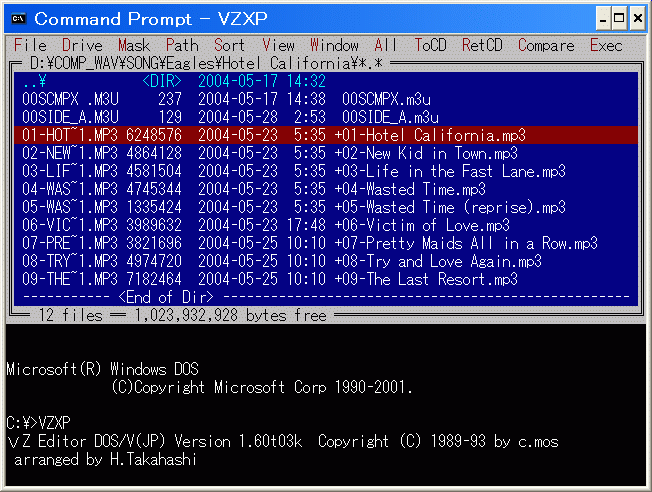Open the Mask menu
Image resolution: width=652 pixels, height=492 pixels.
tap(134, 45)
